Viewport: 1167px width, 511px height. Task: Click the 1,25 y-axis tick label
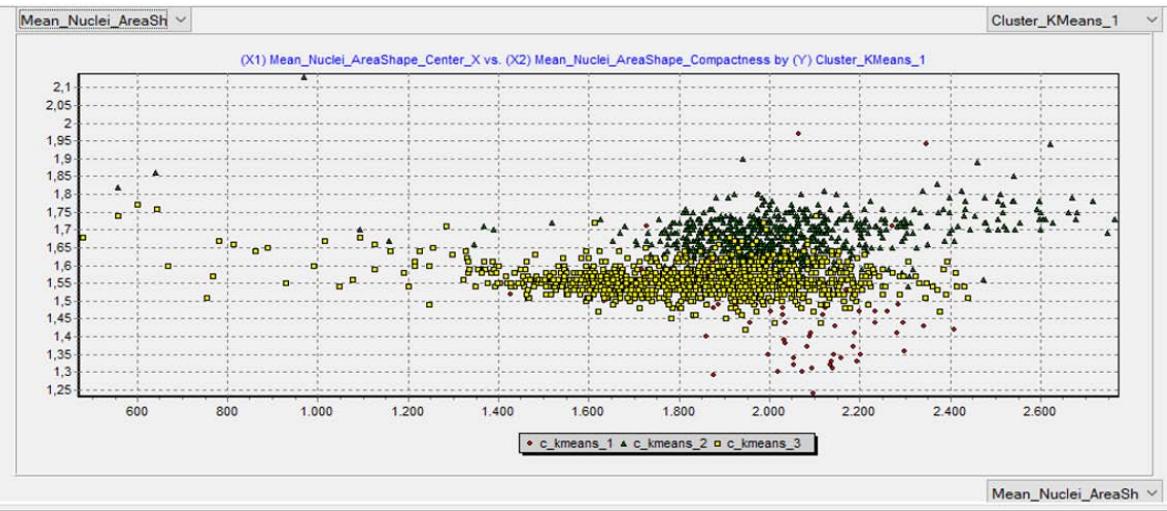pos(60,391)
